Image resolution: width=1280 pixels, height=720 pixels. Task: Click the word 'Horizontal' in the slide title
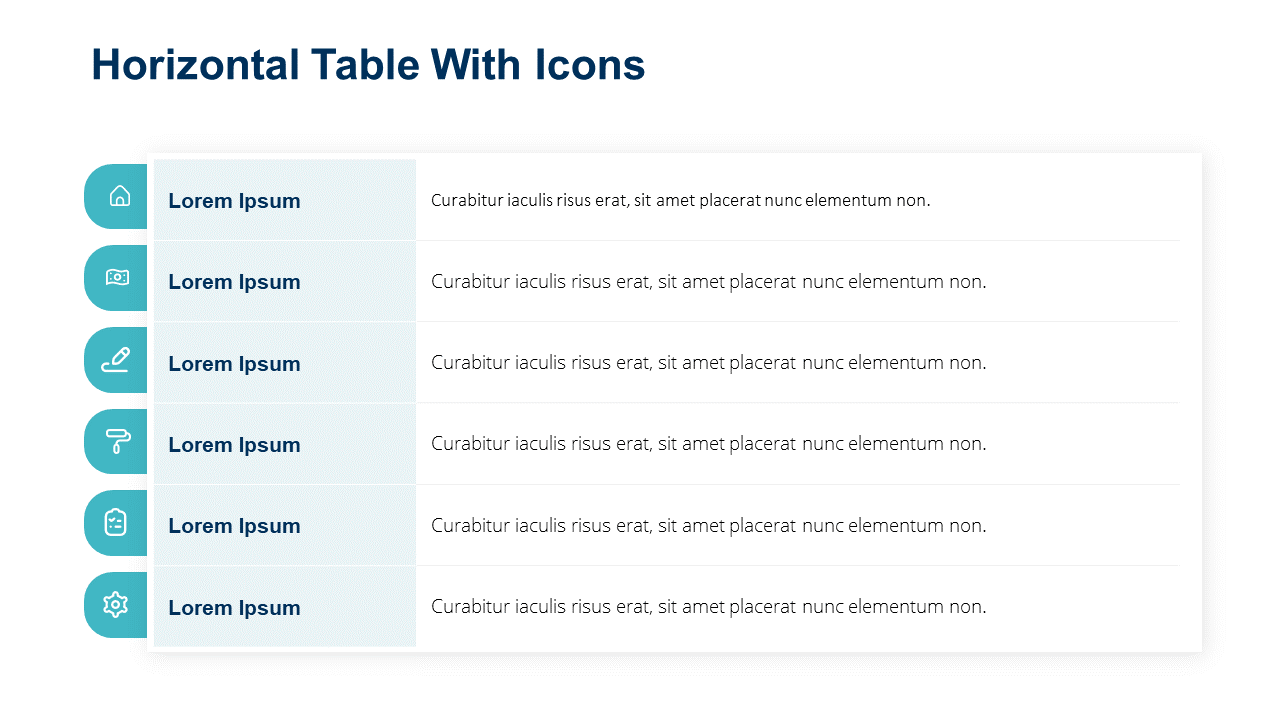pos(195,65)
